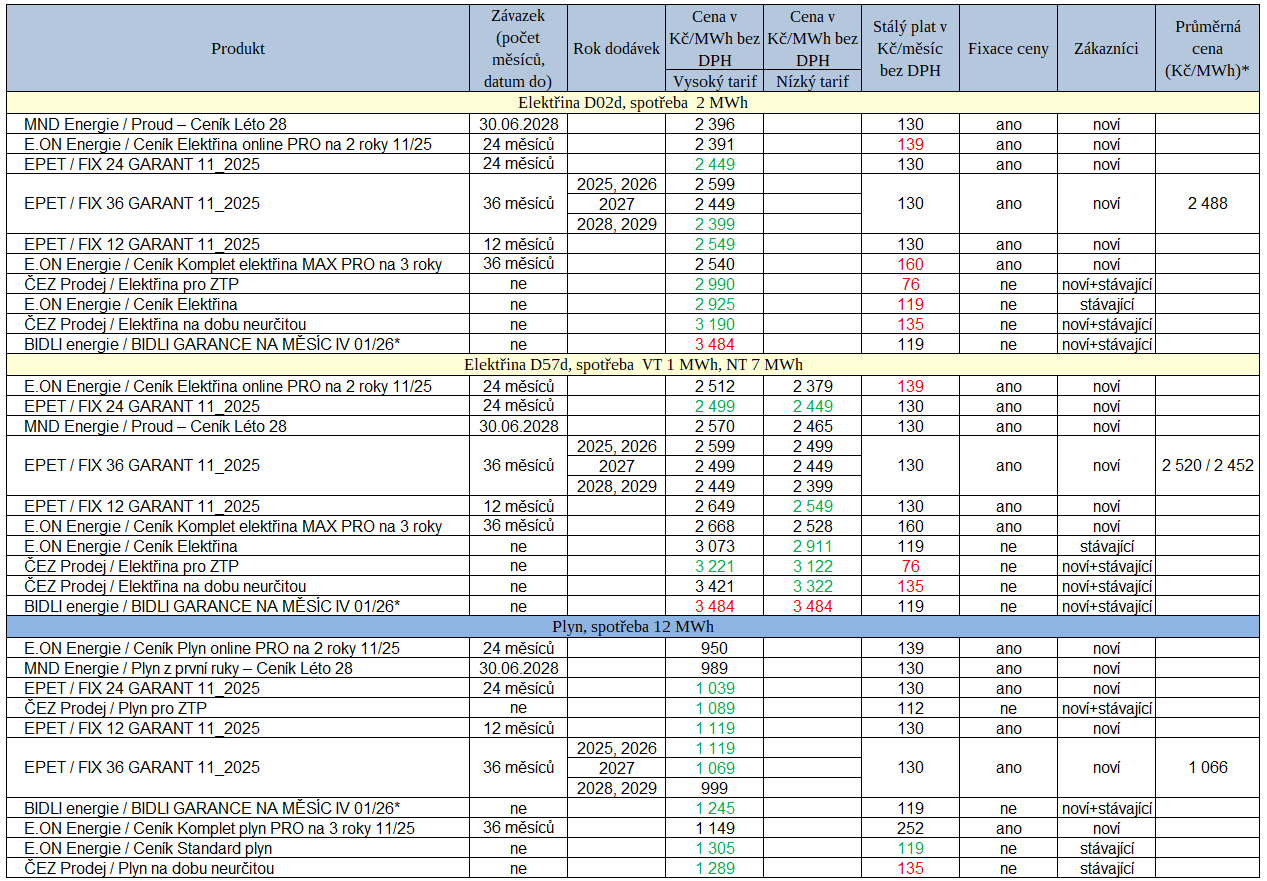Select the fixed fee value 252

909,828
